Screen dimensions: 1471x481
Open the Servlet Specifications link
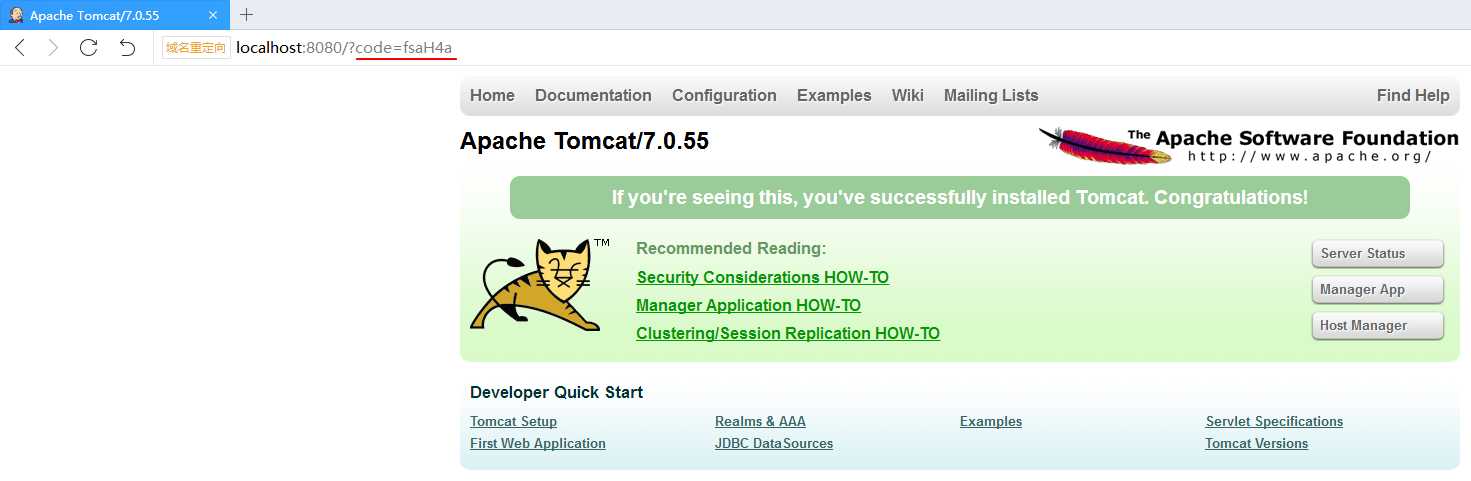tap(1274, 421)
